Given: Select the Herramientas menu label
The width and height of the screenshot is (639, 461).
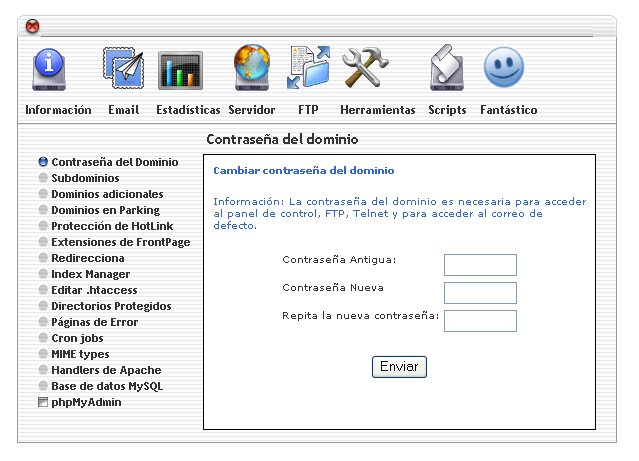Looking at the screenshot, I should point(378,110).
